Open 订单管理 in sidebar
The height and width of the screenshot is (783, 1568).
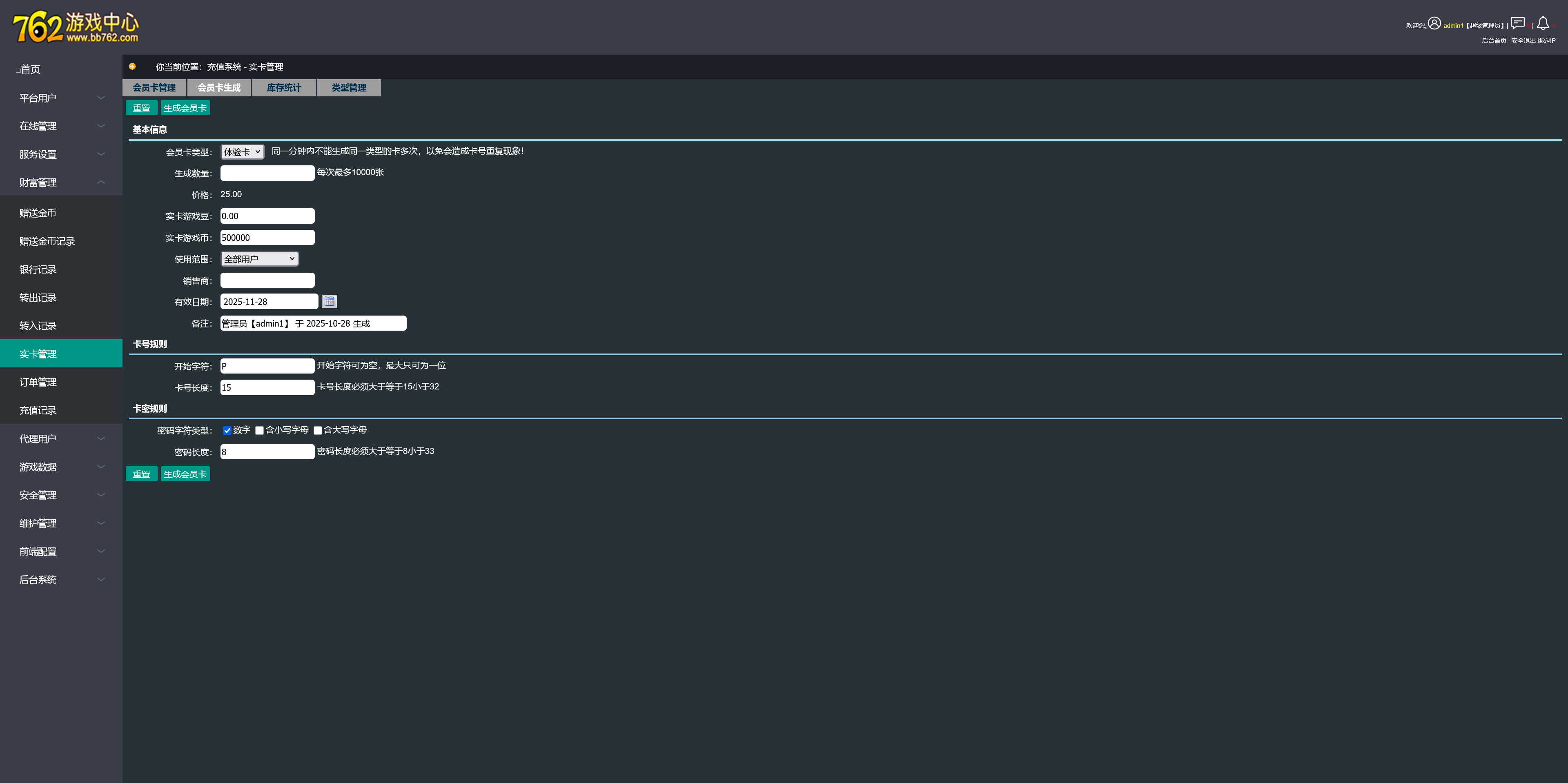tap(38, 382)
